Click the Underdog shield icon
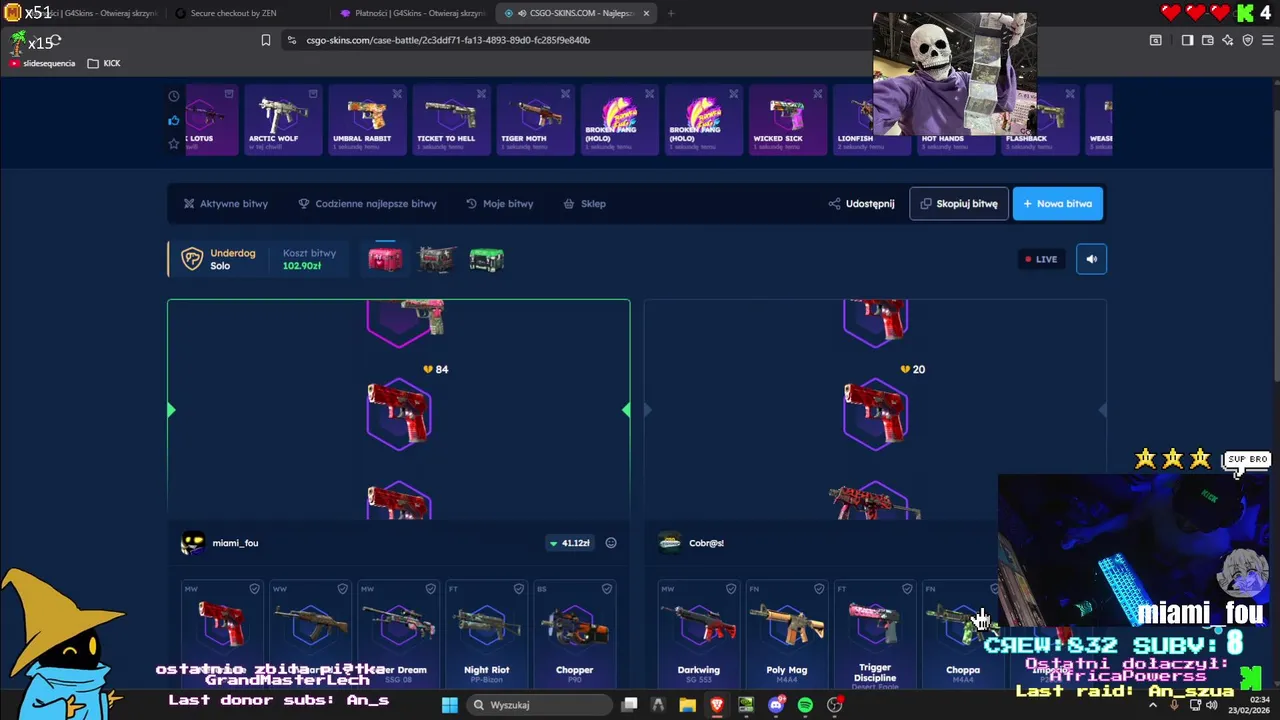Viewport: 1280px width, 720px height. 191,259
